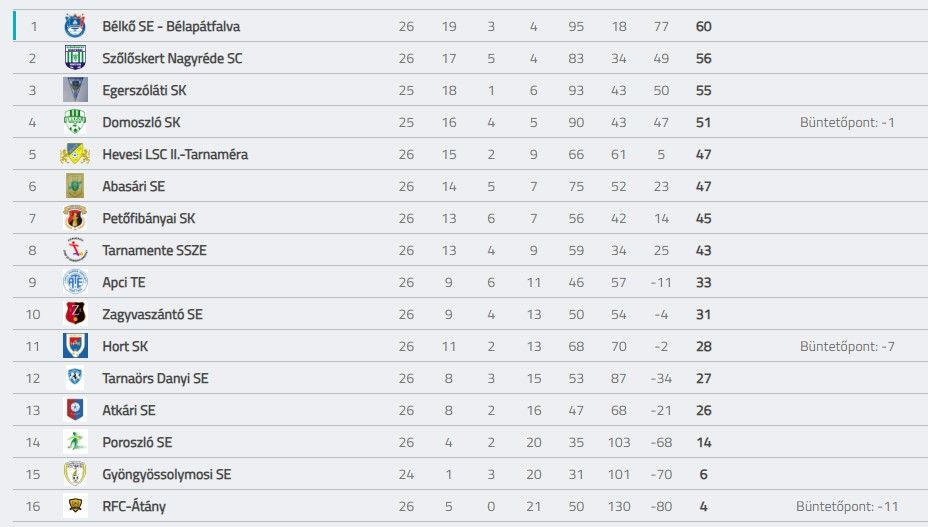
Task: Click the Hevesi LSC II.-Tarnaméra crest
Action: pos(75,154)
